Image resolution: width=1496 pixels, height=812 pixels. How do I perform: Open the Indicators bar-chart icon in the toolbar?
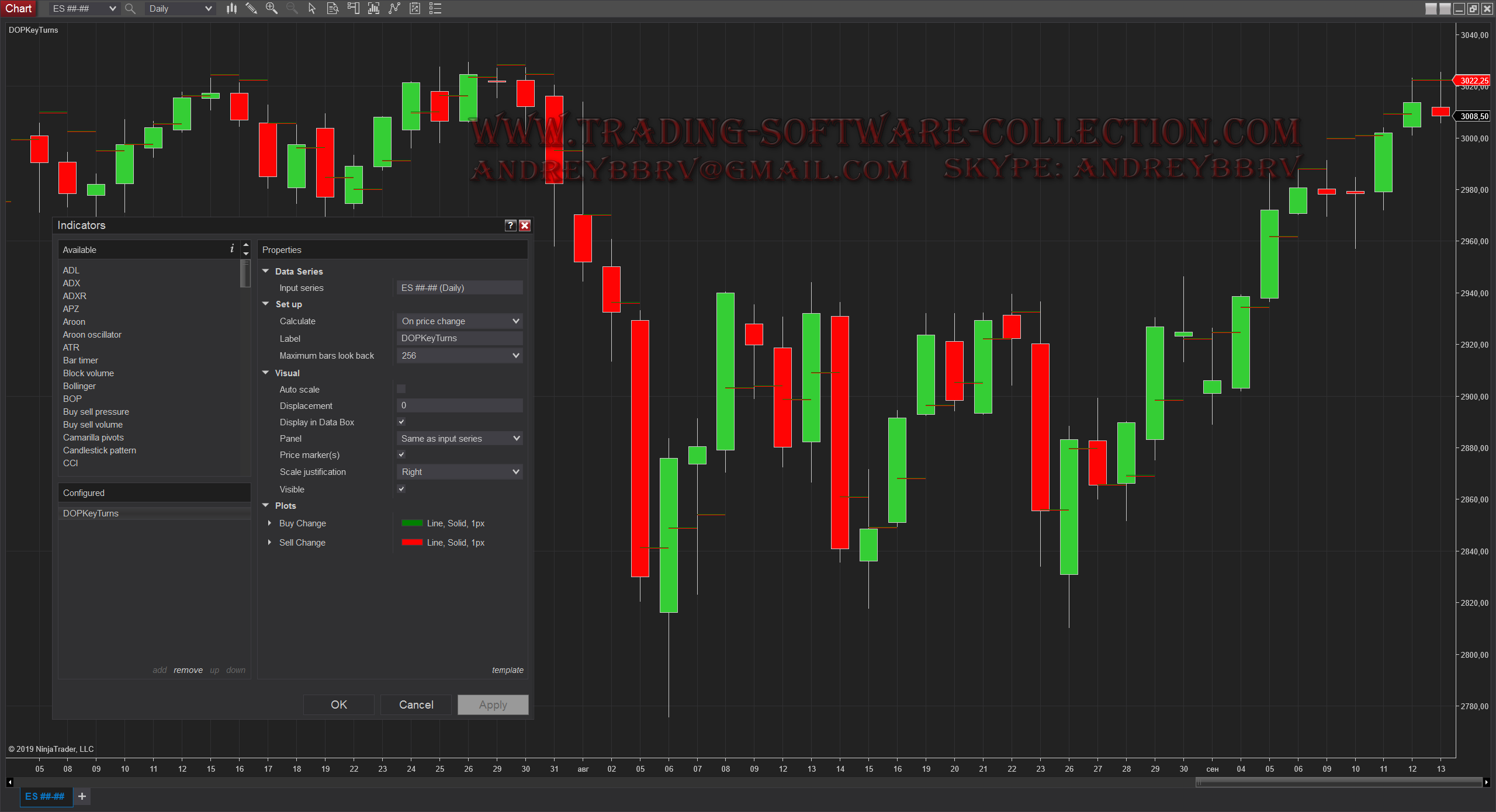[373, 8]
